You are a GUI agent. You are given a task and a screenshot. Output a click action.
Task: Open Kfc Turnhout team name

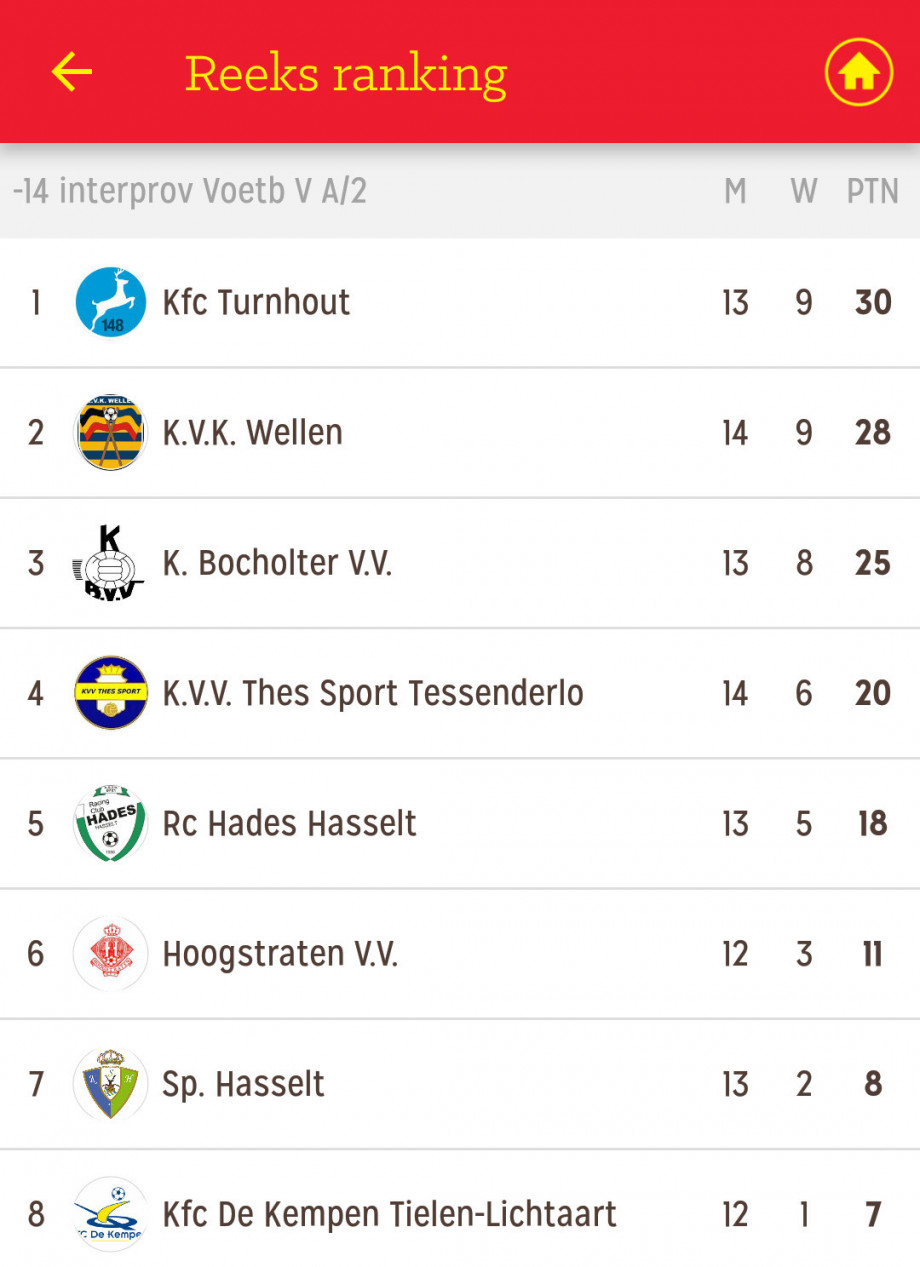click(256, 302)
